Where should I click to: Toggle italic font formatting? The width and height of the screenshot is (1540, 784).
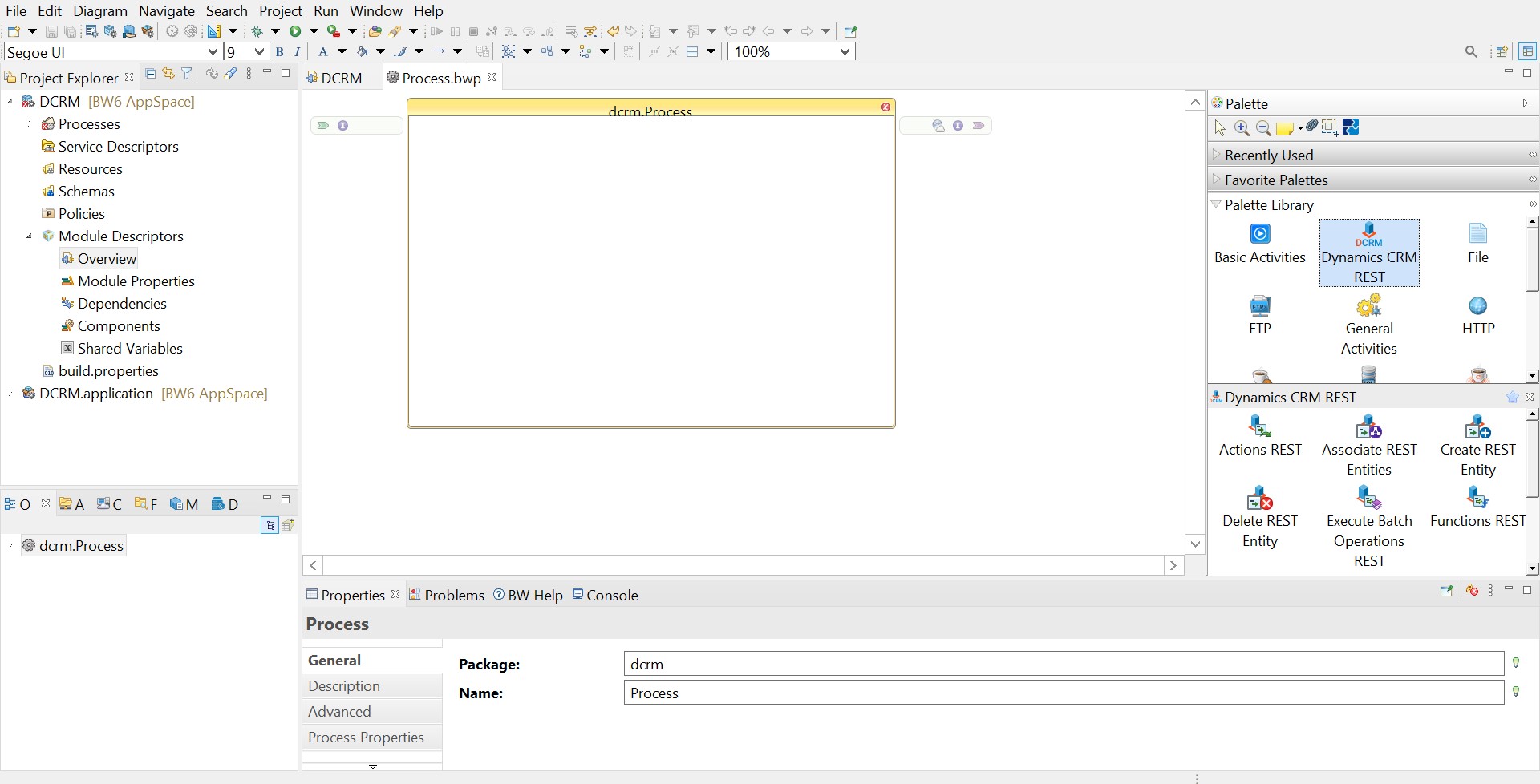point(298,51)
